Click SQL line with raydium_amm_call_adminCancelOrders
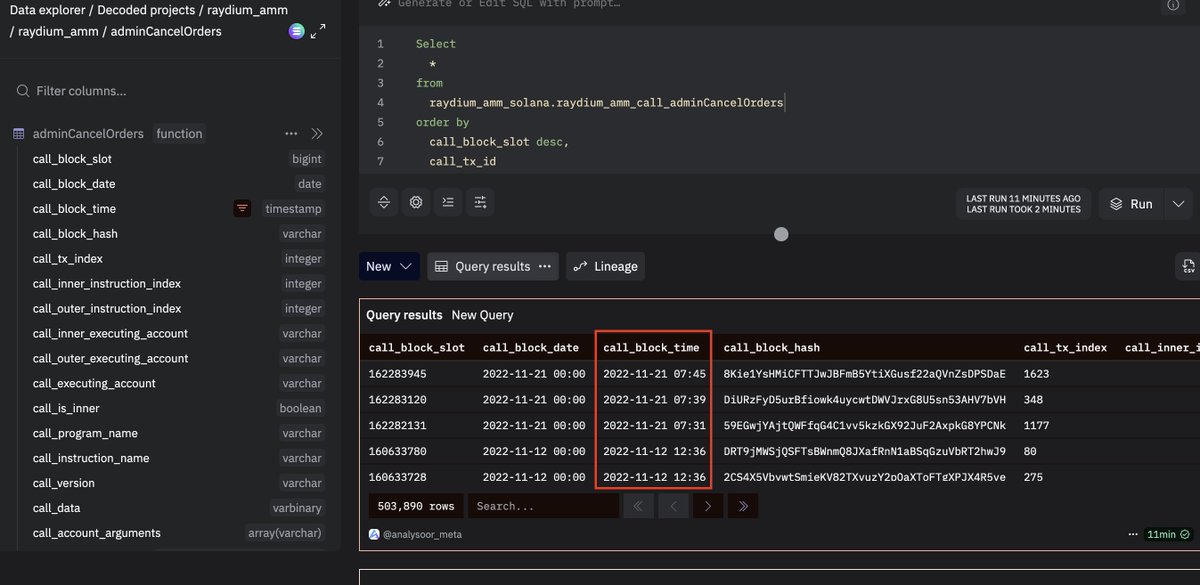 (x=606, y=102)
